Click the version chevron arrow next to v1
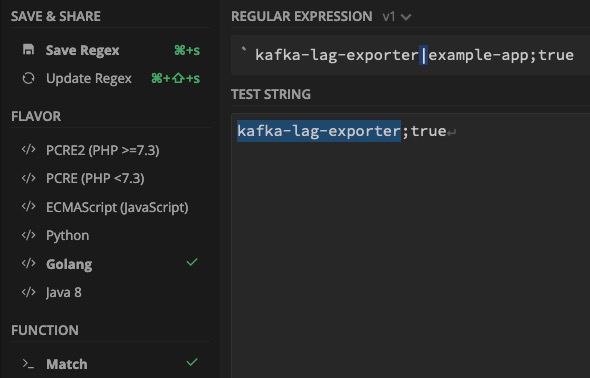 click(406, 17)
